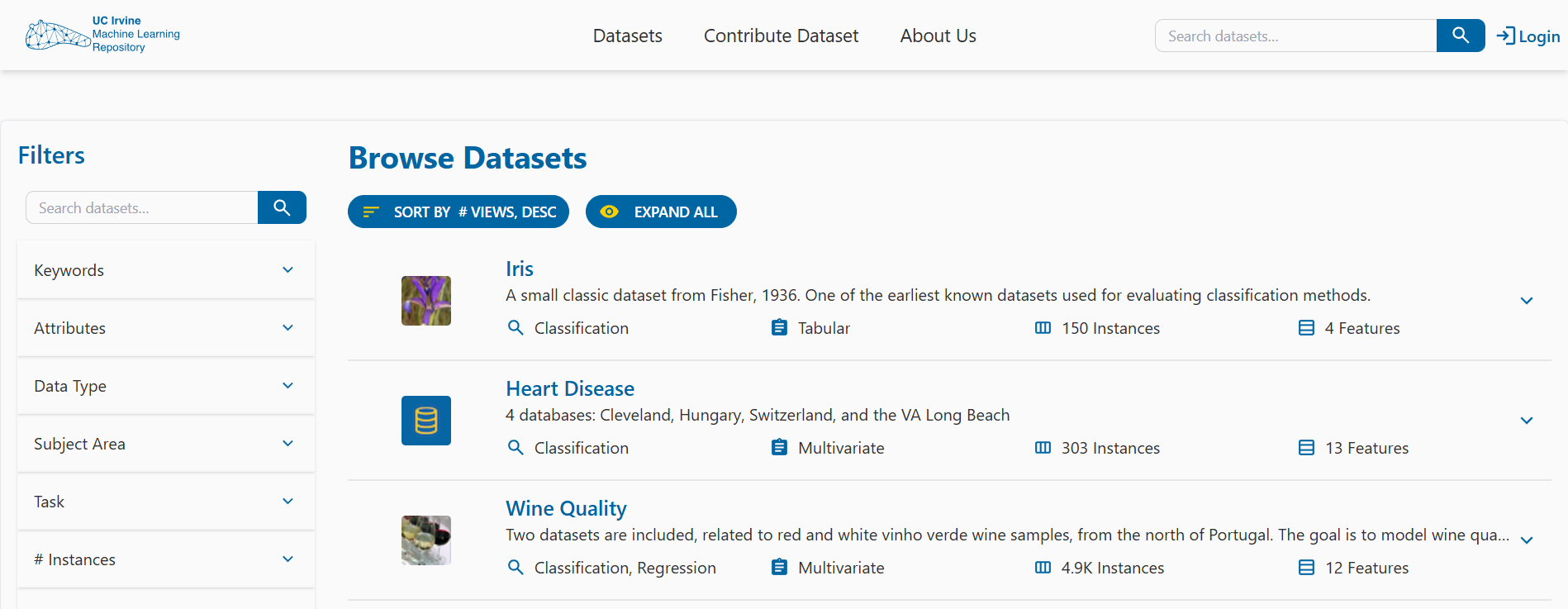Click the Filters panel search magnifier button
The height and width of the screenshot is (609, 1568).
pos(282,207)
